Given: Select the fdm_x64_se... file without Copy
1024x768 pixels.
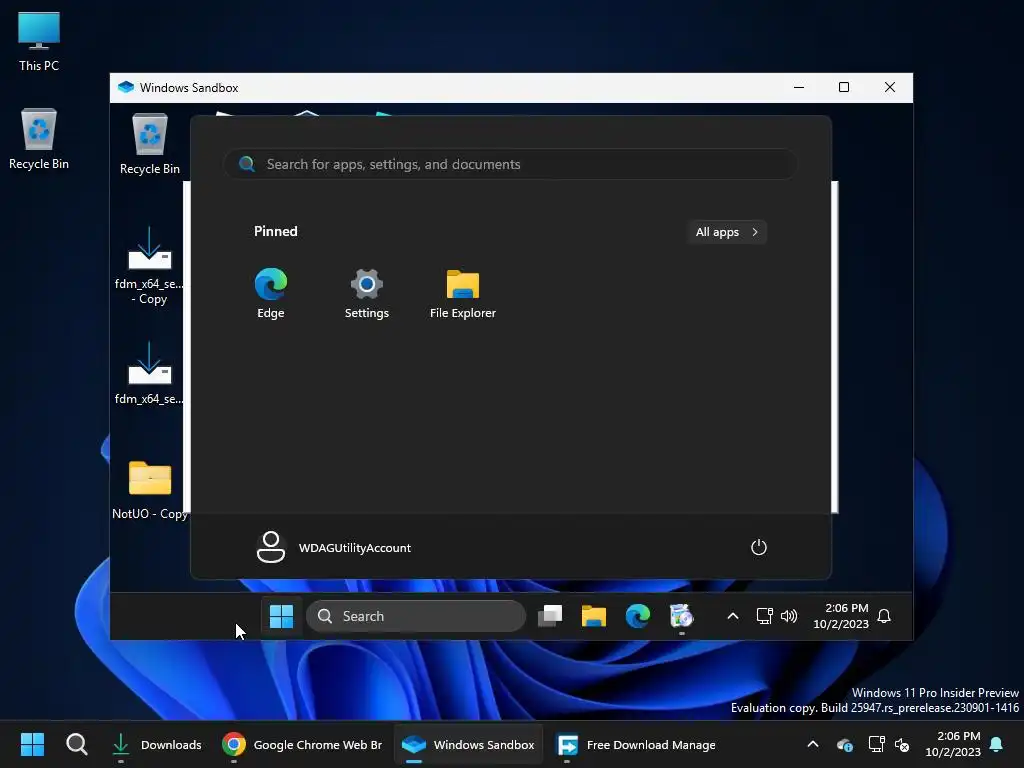Looking at the screenshot, I should 150,374.
